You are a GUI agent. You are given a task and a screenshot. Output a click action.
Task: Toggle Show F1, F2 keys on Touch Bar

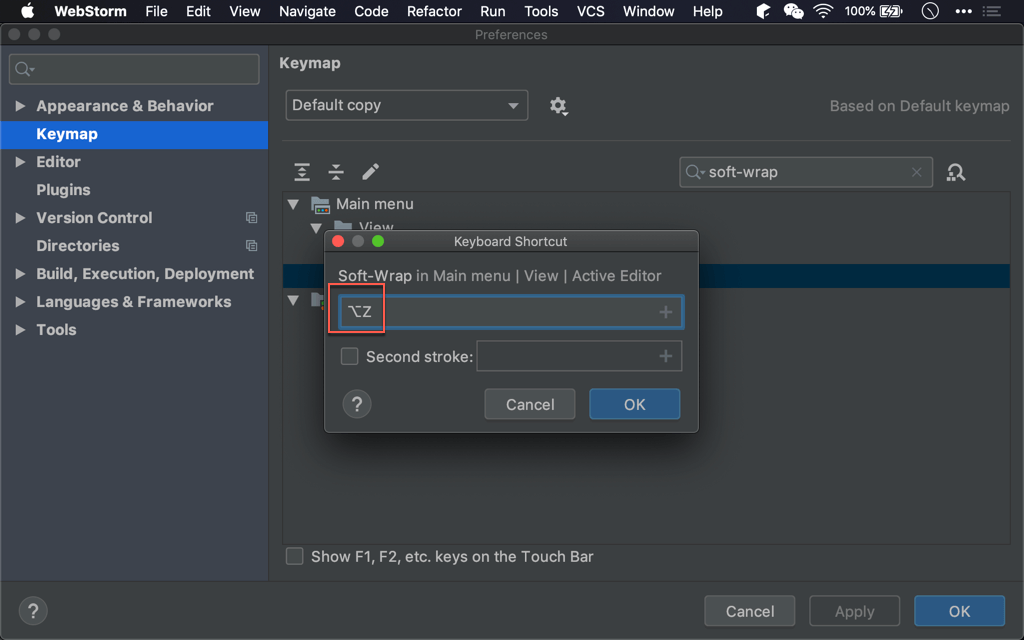[x=295, y=557]
